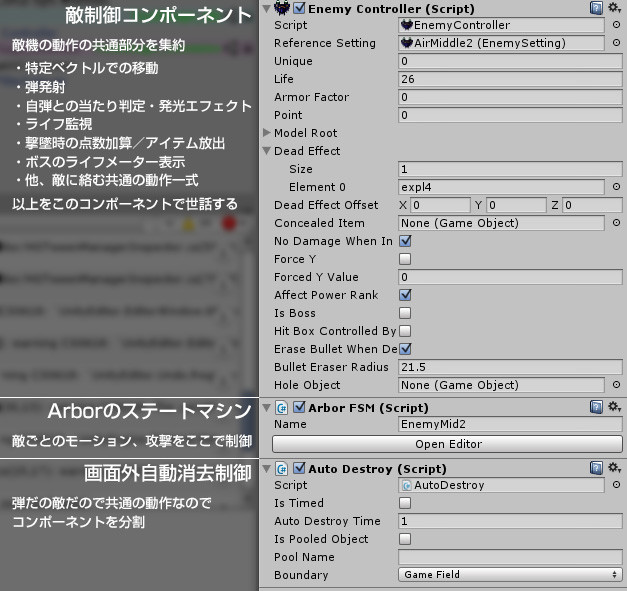Edit the Armor Factor value field

click(x=510, y=97)
